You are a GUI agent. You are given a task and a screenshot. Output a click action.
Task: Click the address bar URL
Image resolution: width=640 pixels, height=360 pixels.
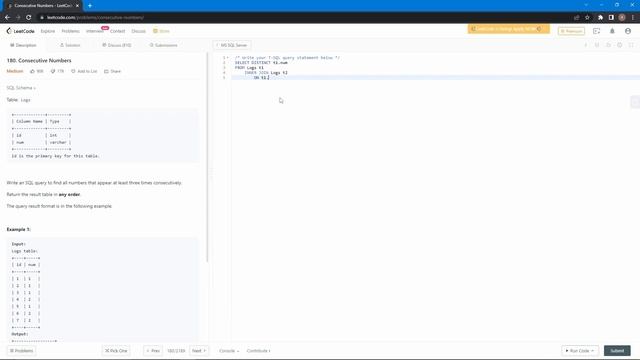pos(95,18)
